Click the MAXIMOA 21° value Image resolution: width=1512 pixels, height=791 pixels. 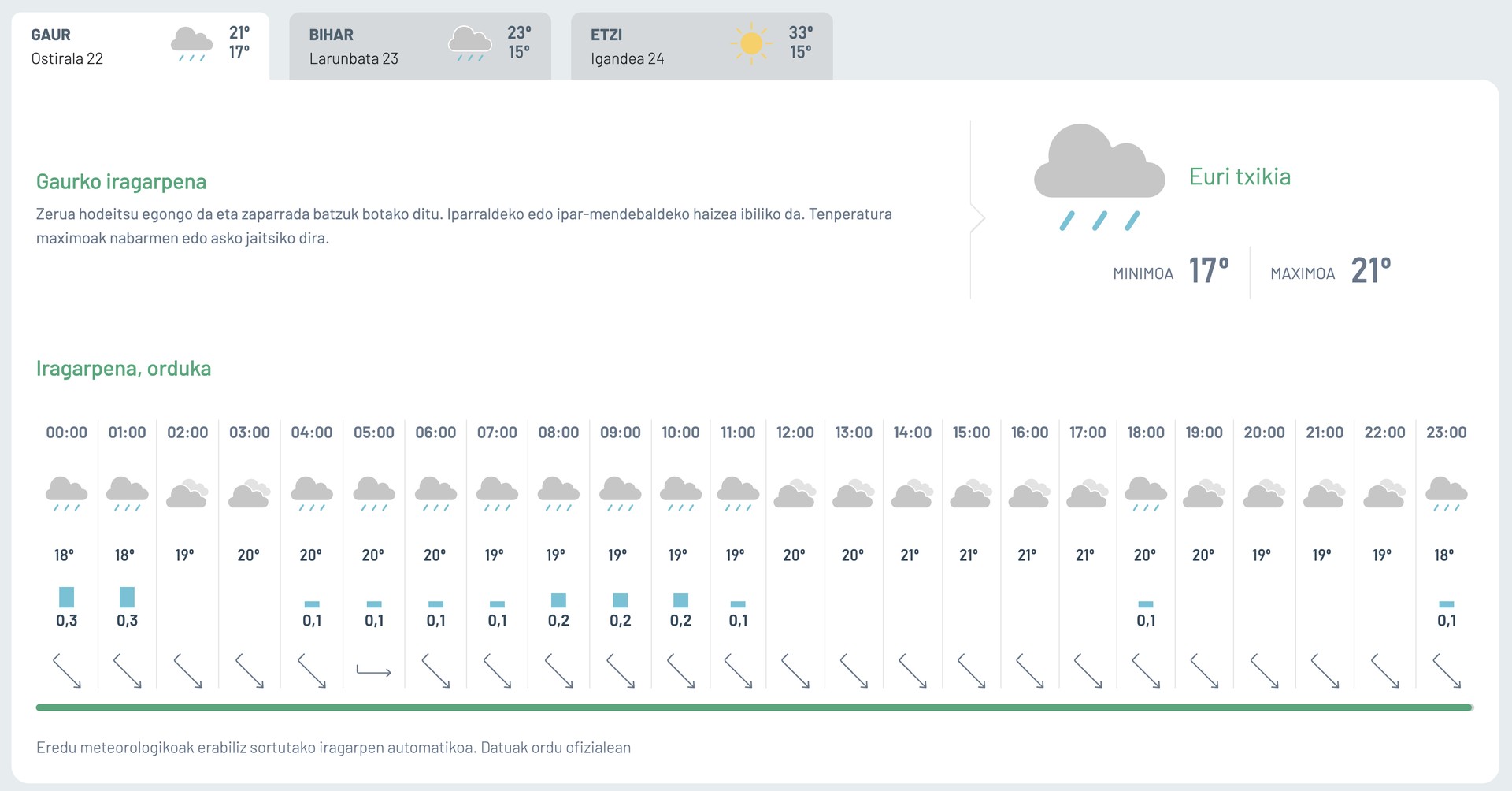coord(1371,271)
